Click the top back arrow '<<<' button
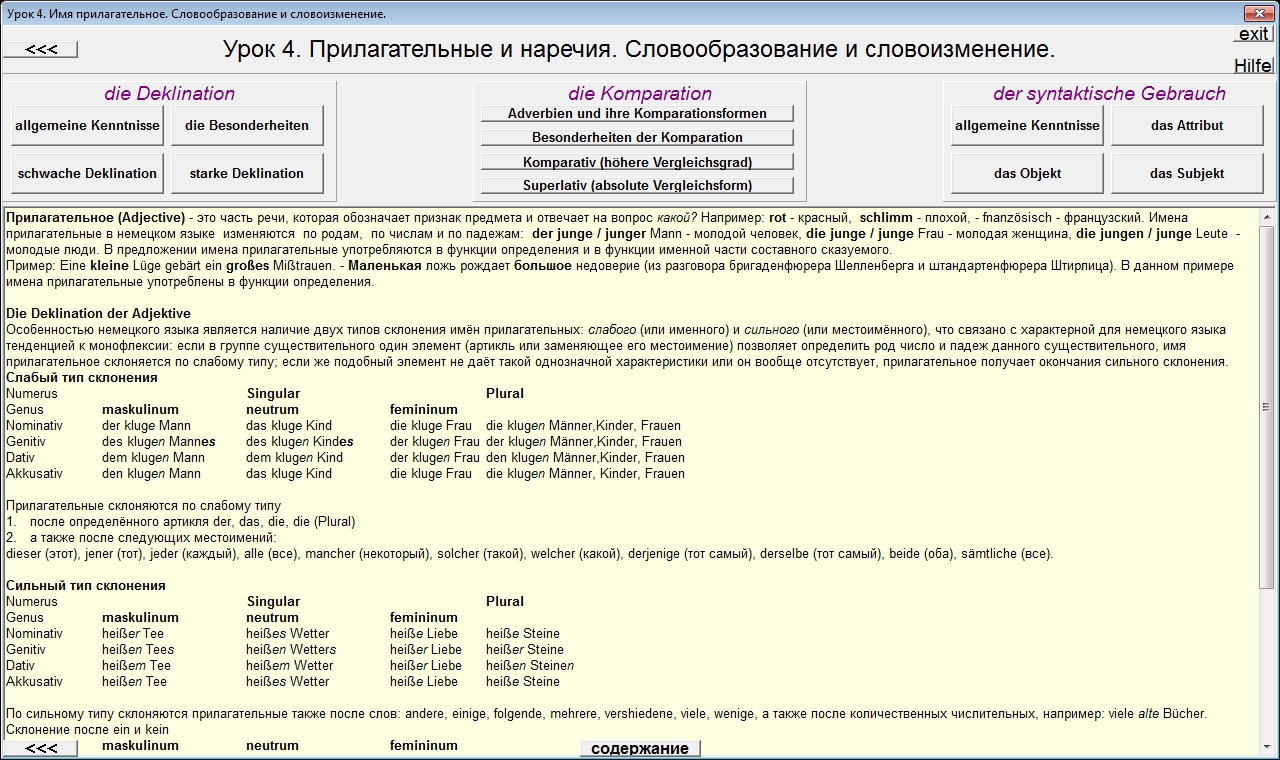Image resolution: width=1280 pixels, height=760 pixels. 41,49
